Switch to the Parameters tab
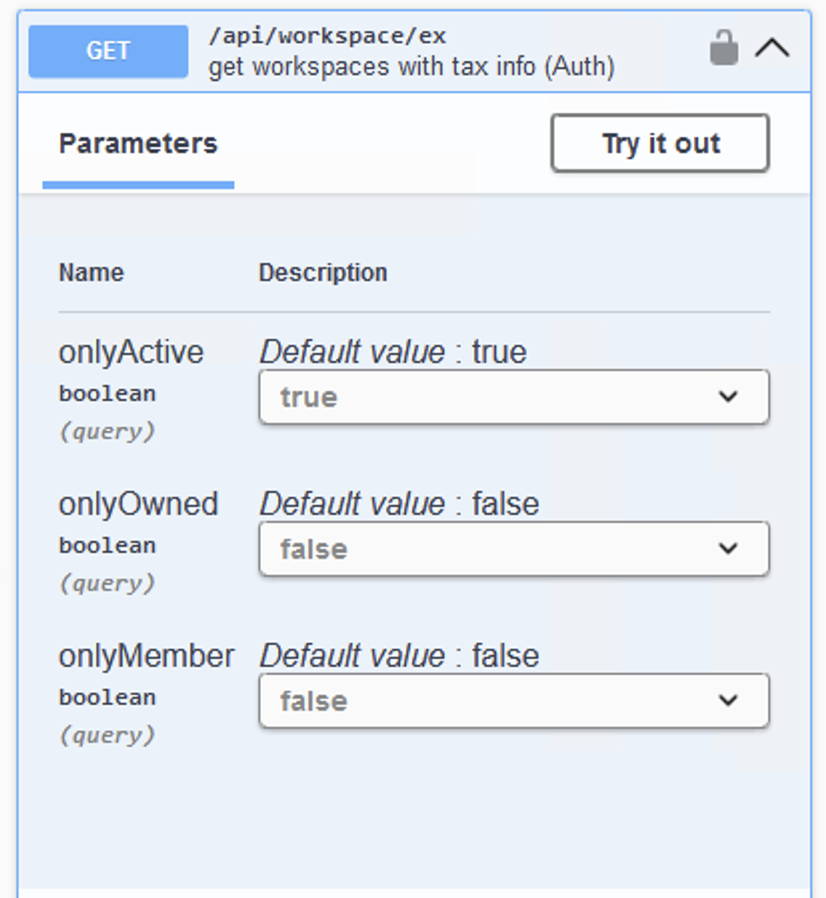 click(138, 144)
